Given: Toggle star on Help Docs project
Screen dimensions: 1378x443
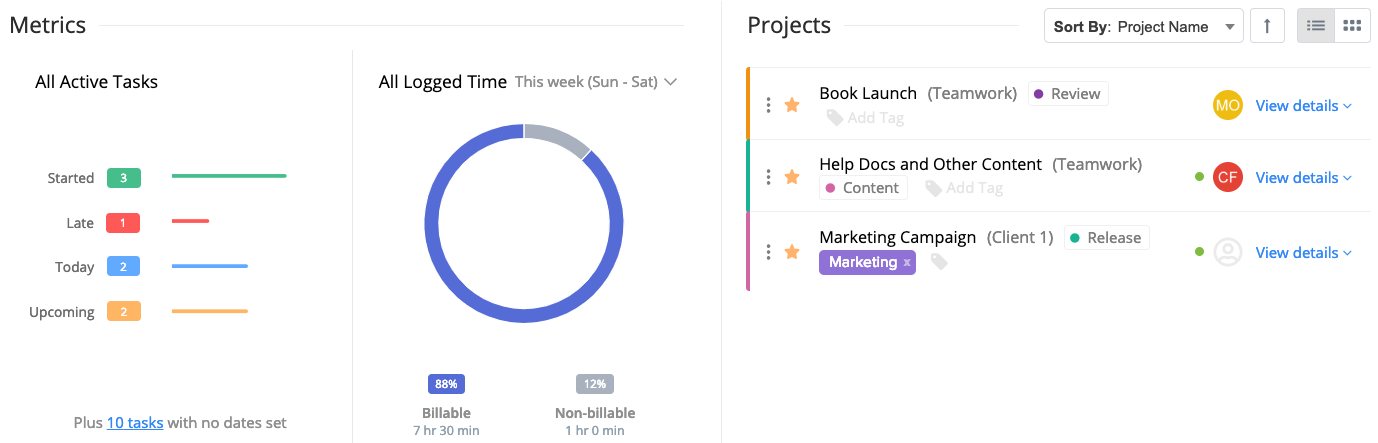Looking at the screenshot, I should pos(792,177).
